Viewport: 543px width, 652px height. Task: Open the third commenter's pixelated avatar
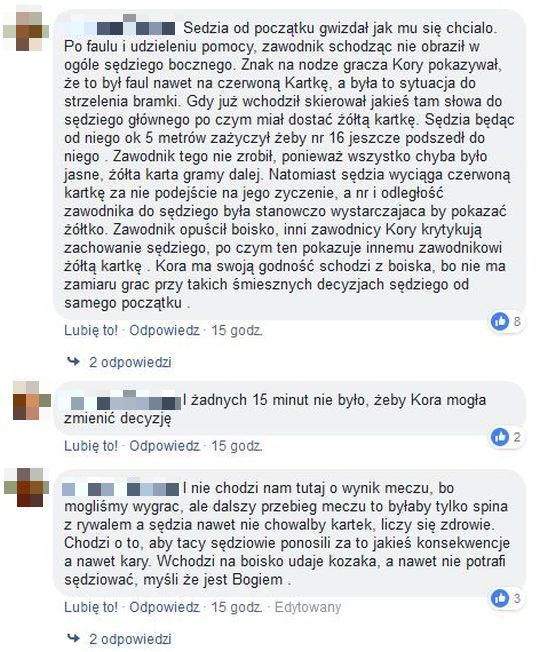click(x=26, y=487)
